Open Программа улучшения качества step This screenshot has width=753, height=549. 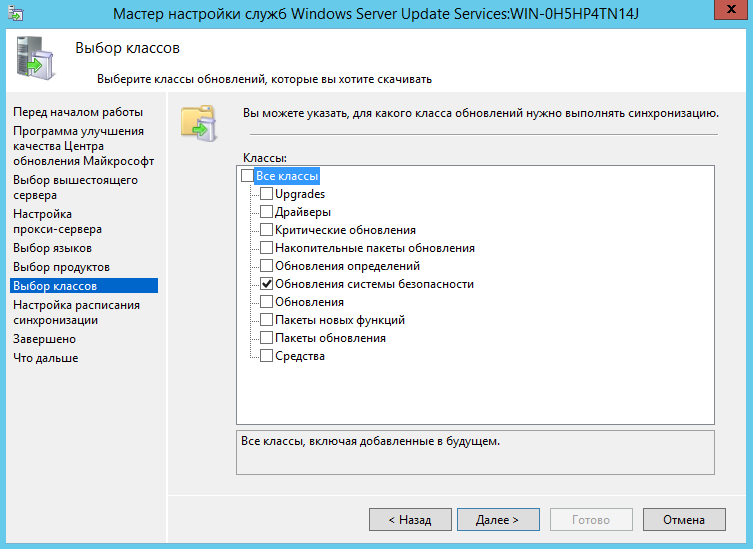(84, 146)
